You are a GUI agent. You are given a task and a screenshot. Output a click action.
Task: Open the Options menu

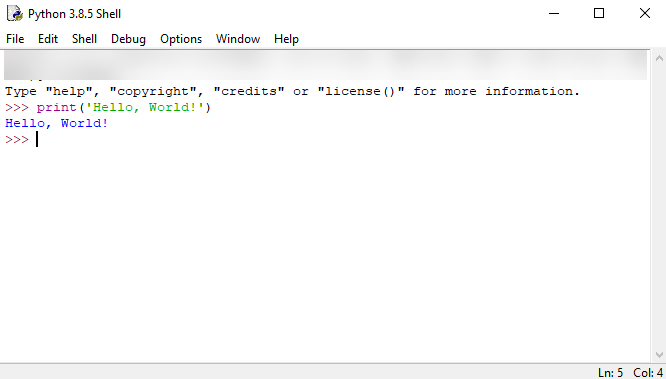[x=181, y=39]
